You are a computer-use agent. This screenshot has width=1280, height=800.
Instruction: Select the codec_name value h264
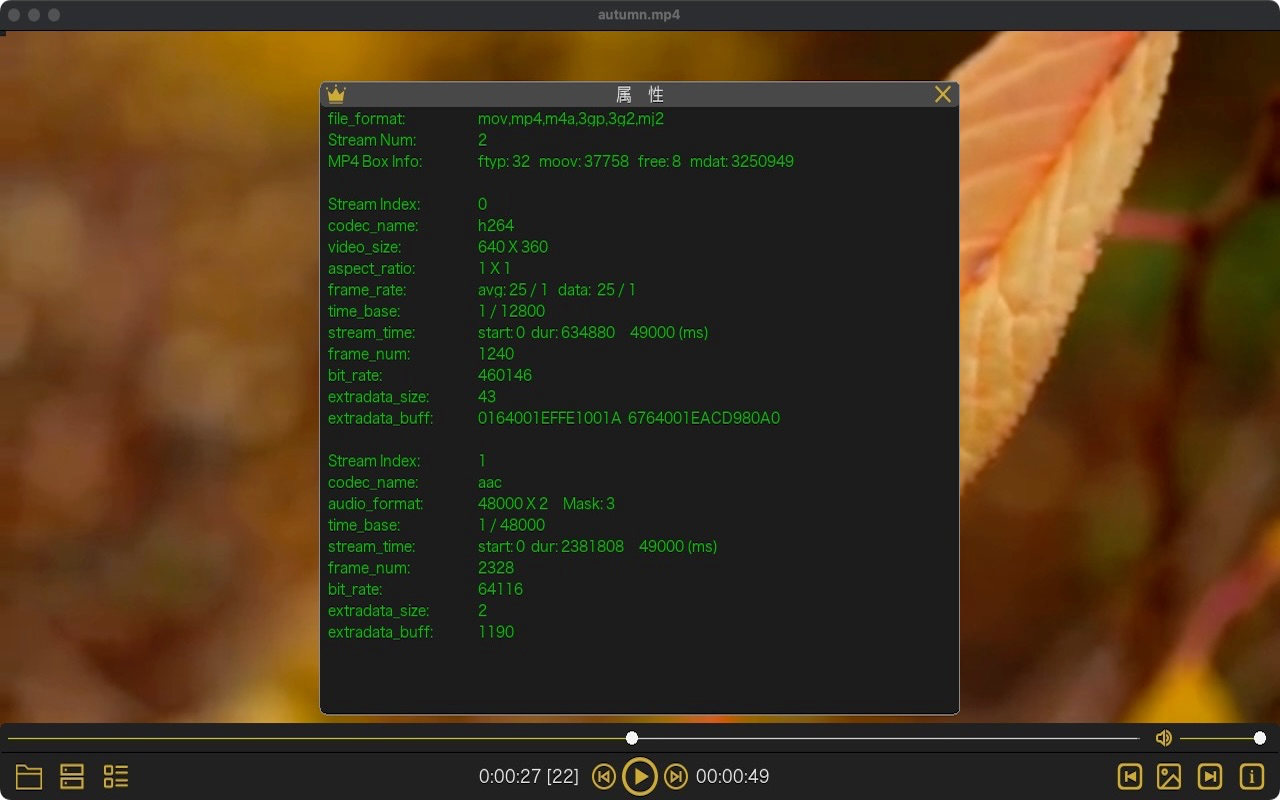pos(496,226)
